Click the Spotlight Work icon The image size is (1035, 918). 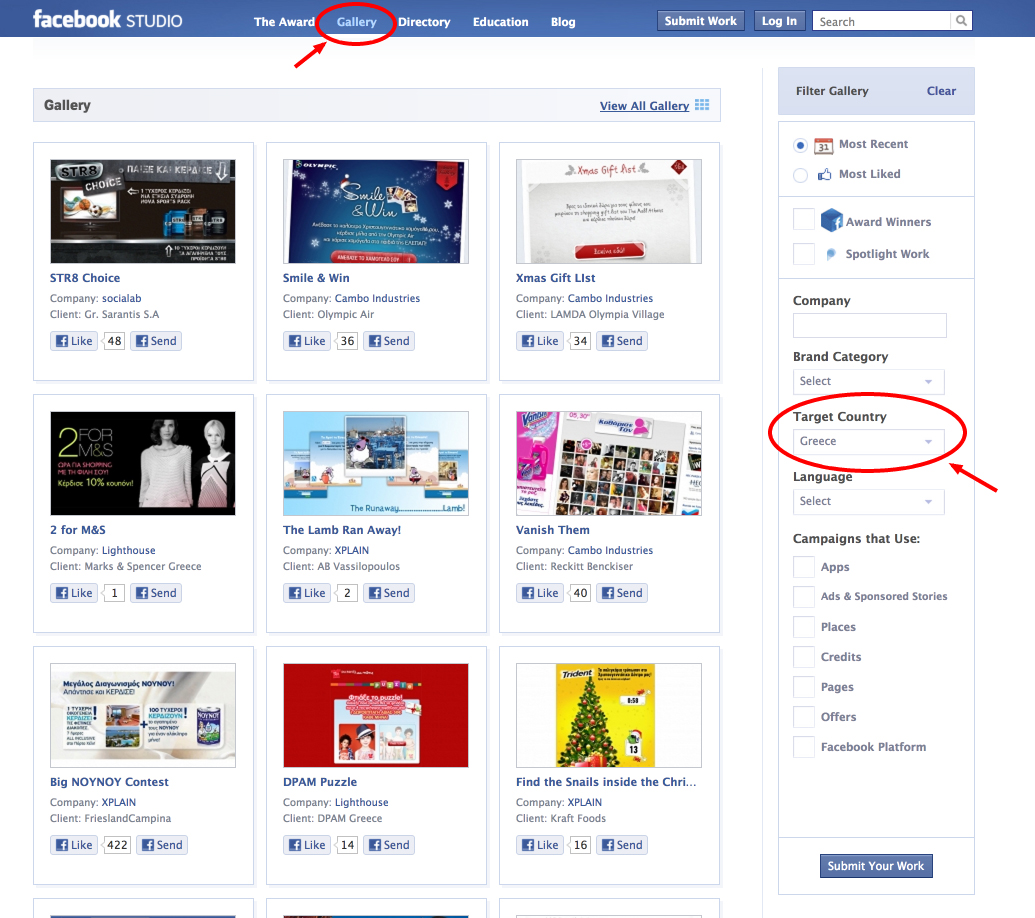point(831,254)
